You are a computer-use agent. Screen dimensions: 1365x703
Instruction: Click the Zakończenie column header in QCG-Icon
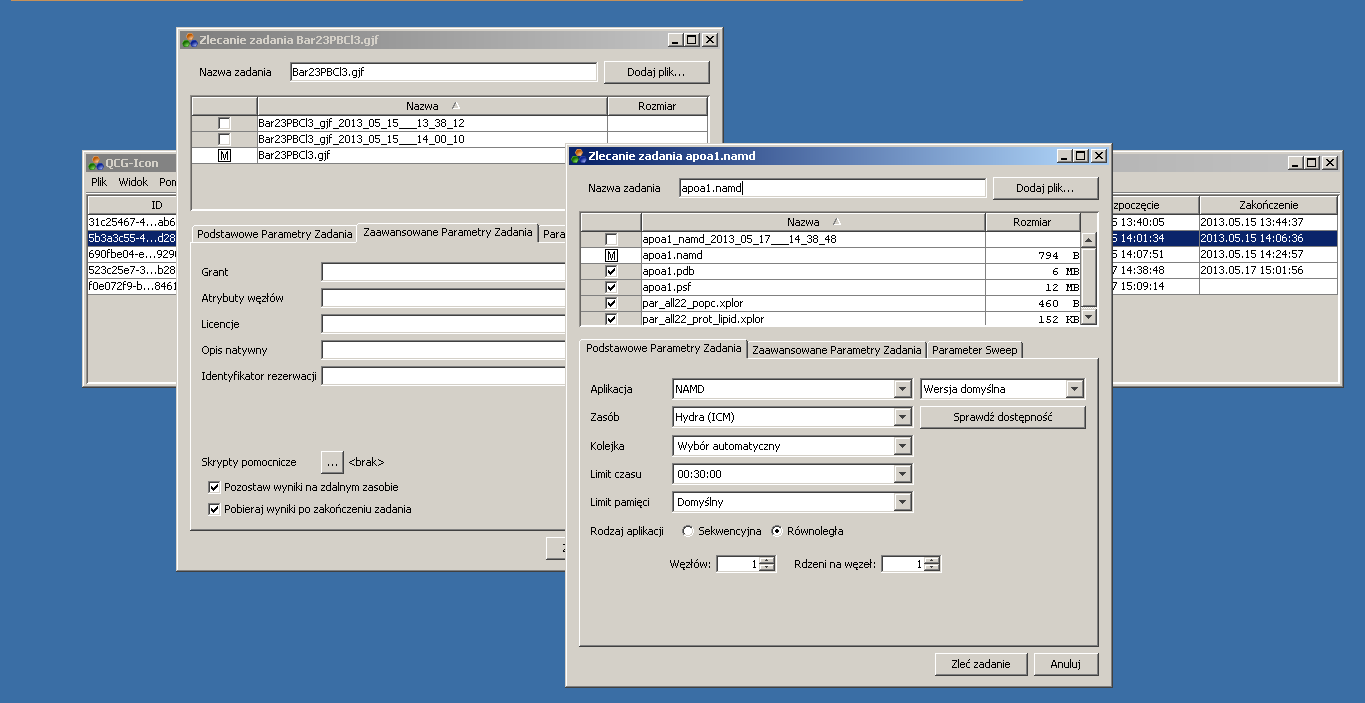click(1268, 205)
